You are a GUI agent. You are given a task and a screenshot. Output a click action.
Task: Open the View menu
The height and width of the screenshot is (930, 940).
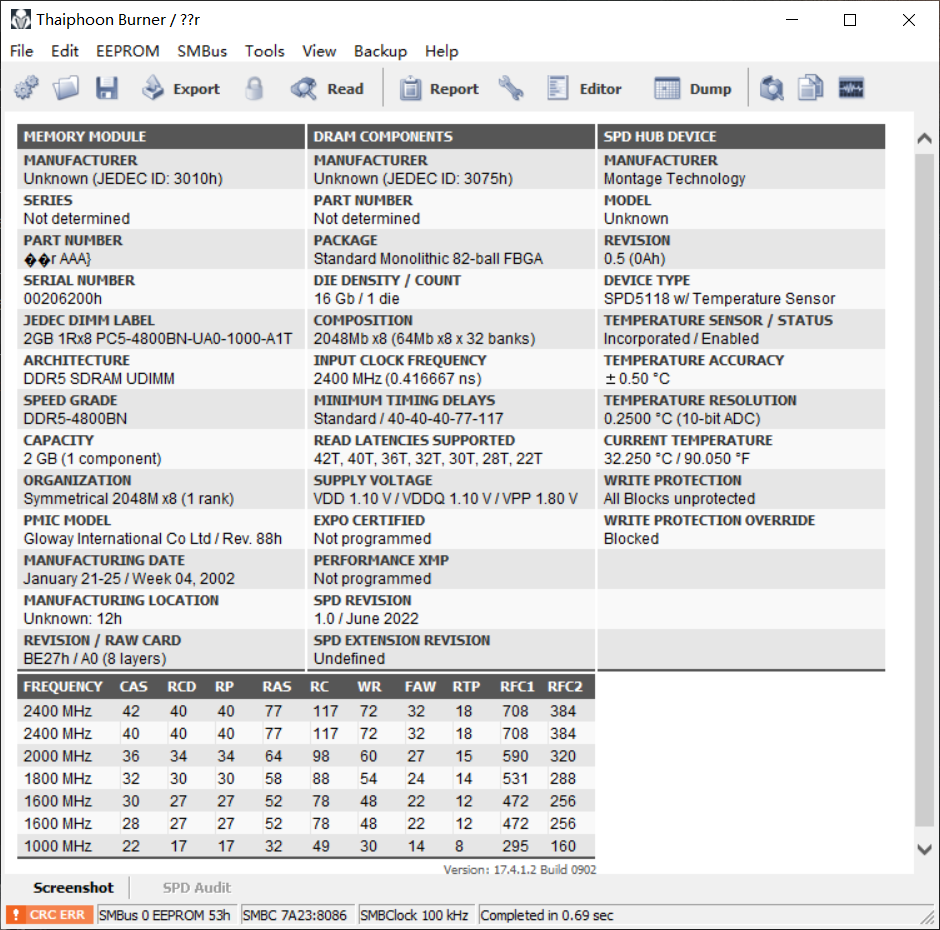tap(319, 51)
